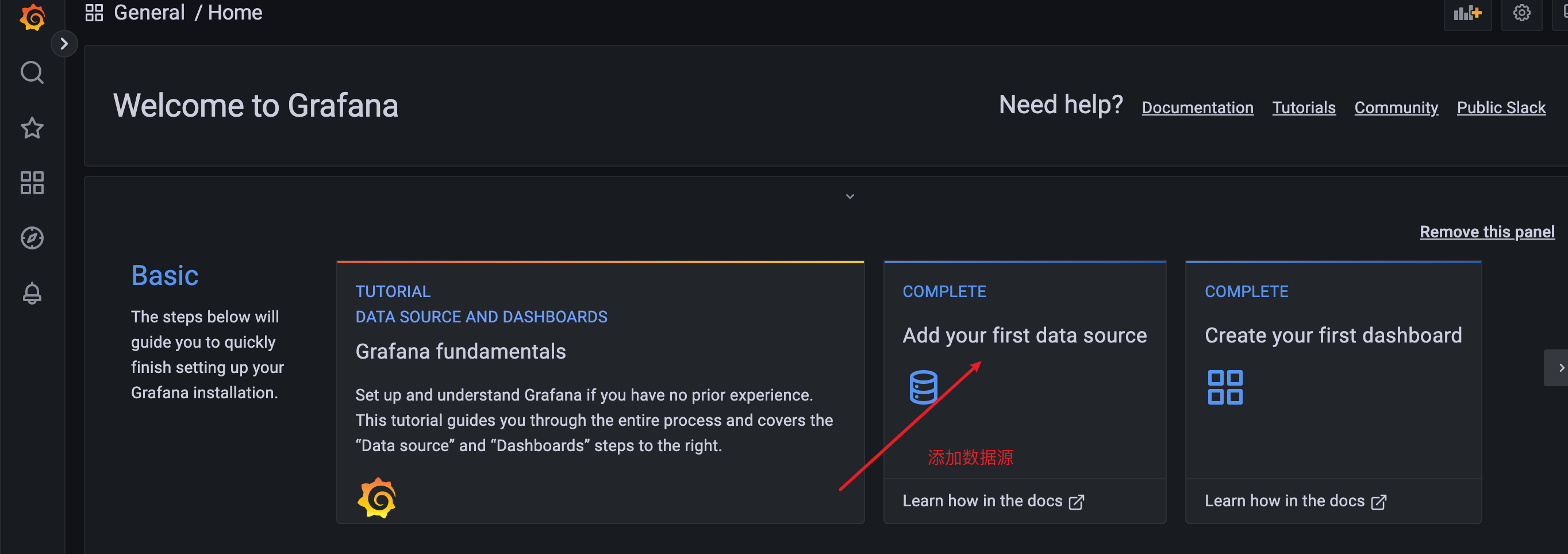
Task: Open the Documentation link
Action: [1197, 108]
